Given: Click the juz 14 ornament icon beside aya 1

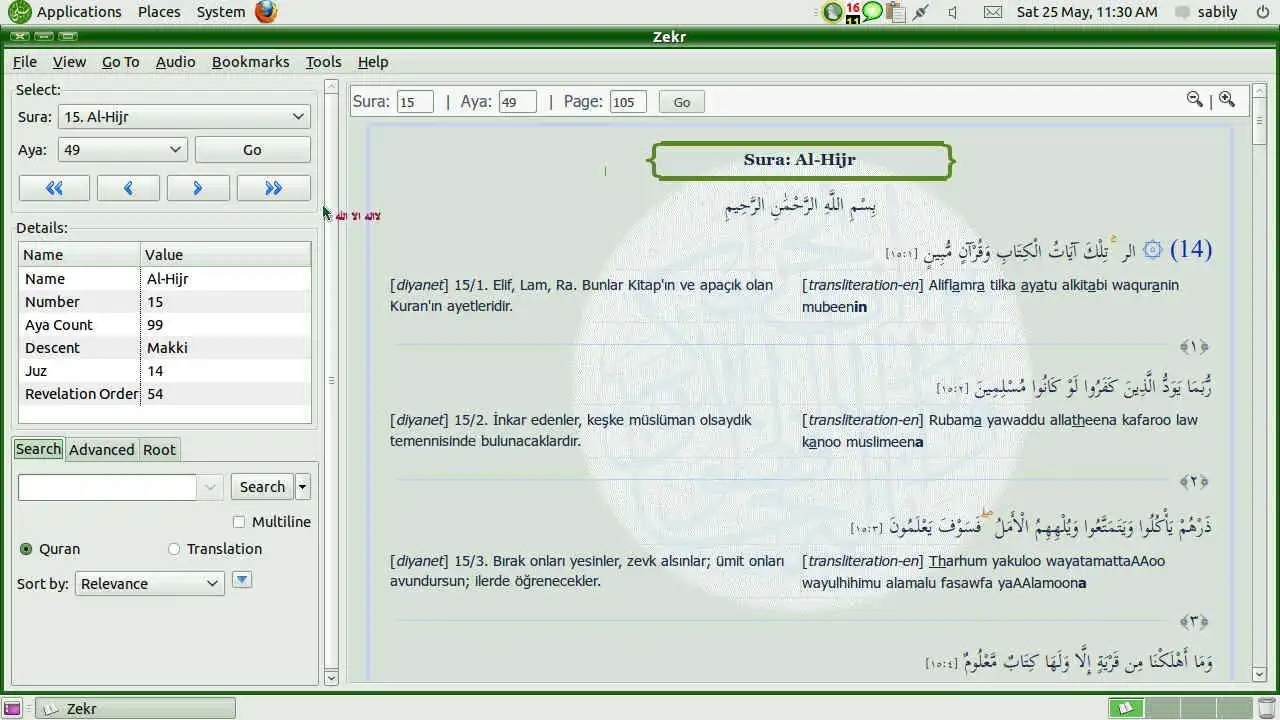Looking at the screenshot, I should [1152, 249].
